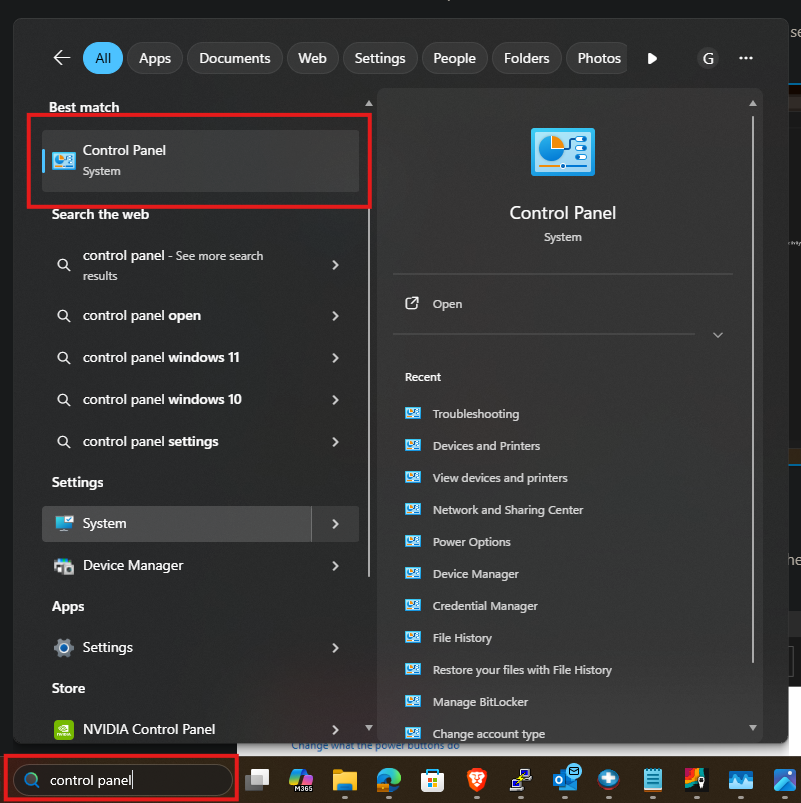The image size is (801, 803).
Task: Search web for 'control panel open'
Action: (142, 315)
